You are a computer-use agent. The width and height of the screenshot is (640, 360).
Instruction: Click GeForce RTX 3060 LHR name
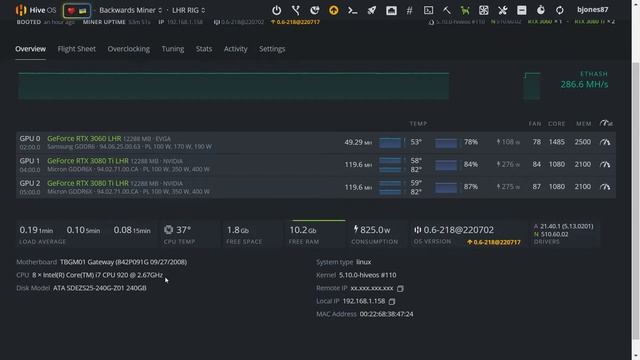click(84, 138)
